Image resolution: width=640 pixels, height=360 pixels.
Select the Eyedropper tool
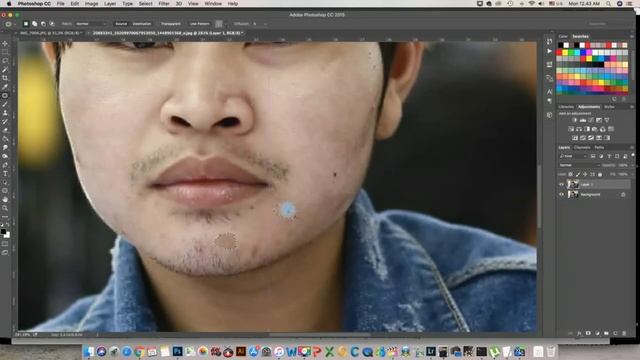click(5, 87)
